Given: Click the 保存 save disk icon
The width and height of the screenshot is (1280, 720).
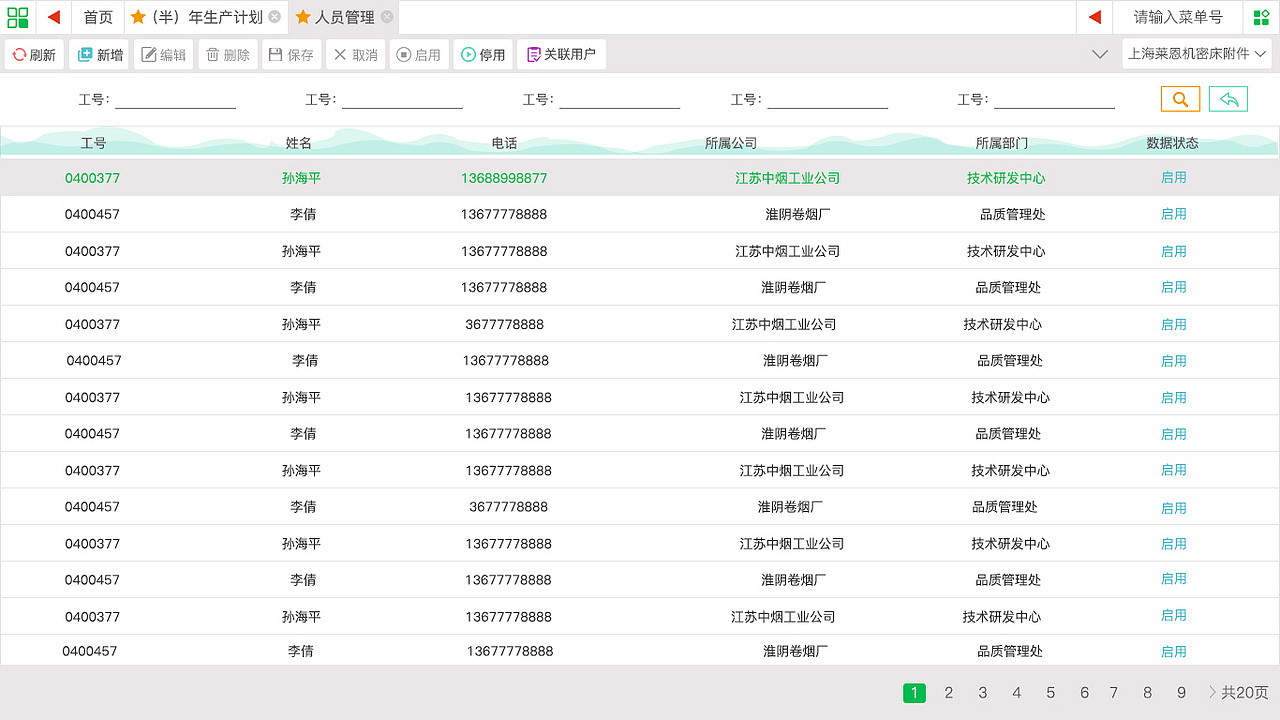Looking at the screenshot, I should click(x=276, y=54).
